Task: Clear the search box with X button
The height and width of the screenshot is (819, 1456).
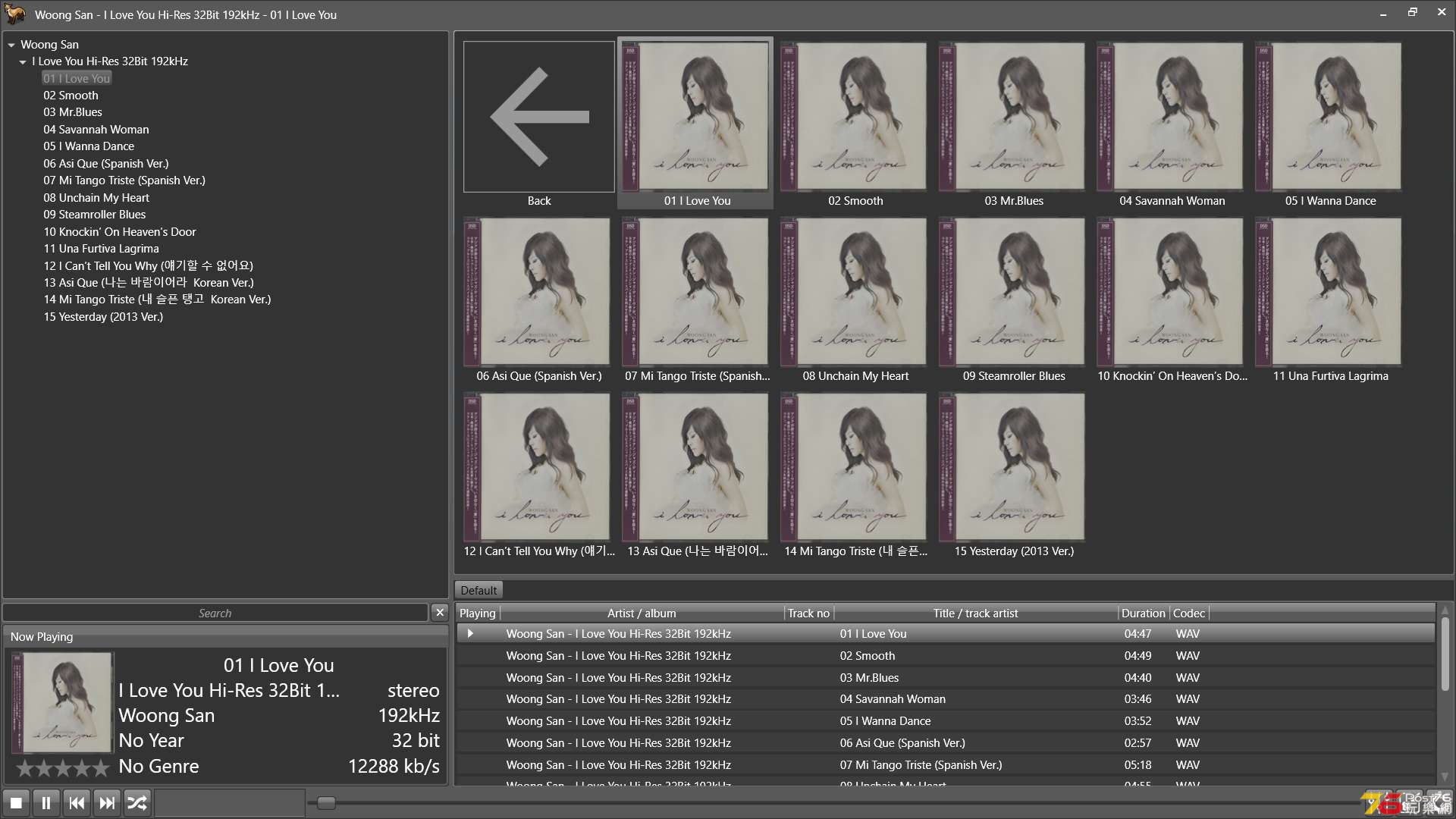Action: [440, 612]
